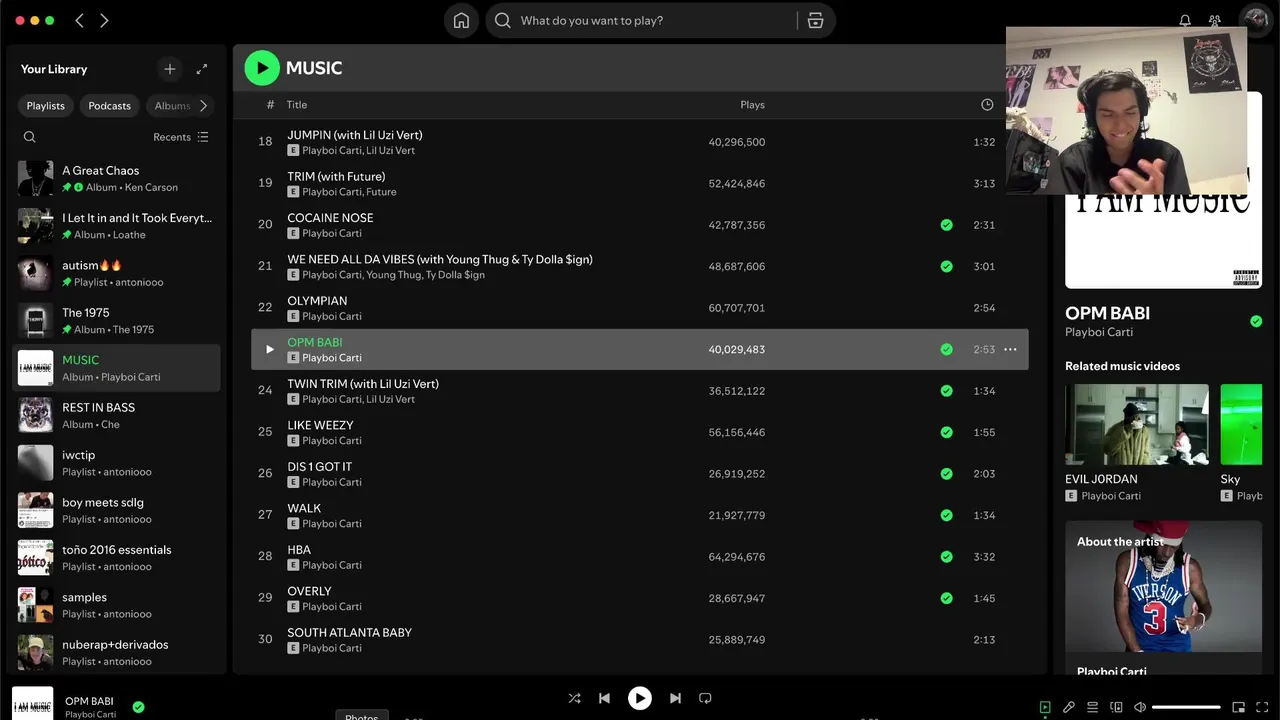The width and height of the screenshot is (1280, 720).
Task: Open A Great Chaos album in library
Action: pyautogui.click(x=116, y=178)
